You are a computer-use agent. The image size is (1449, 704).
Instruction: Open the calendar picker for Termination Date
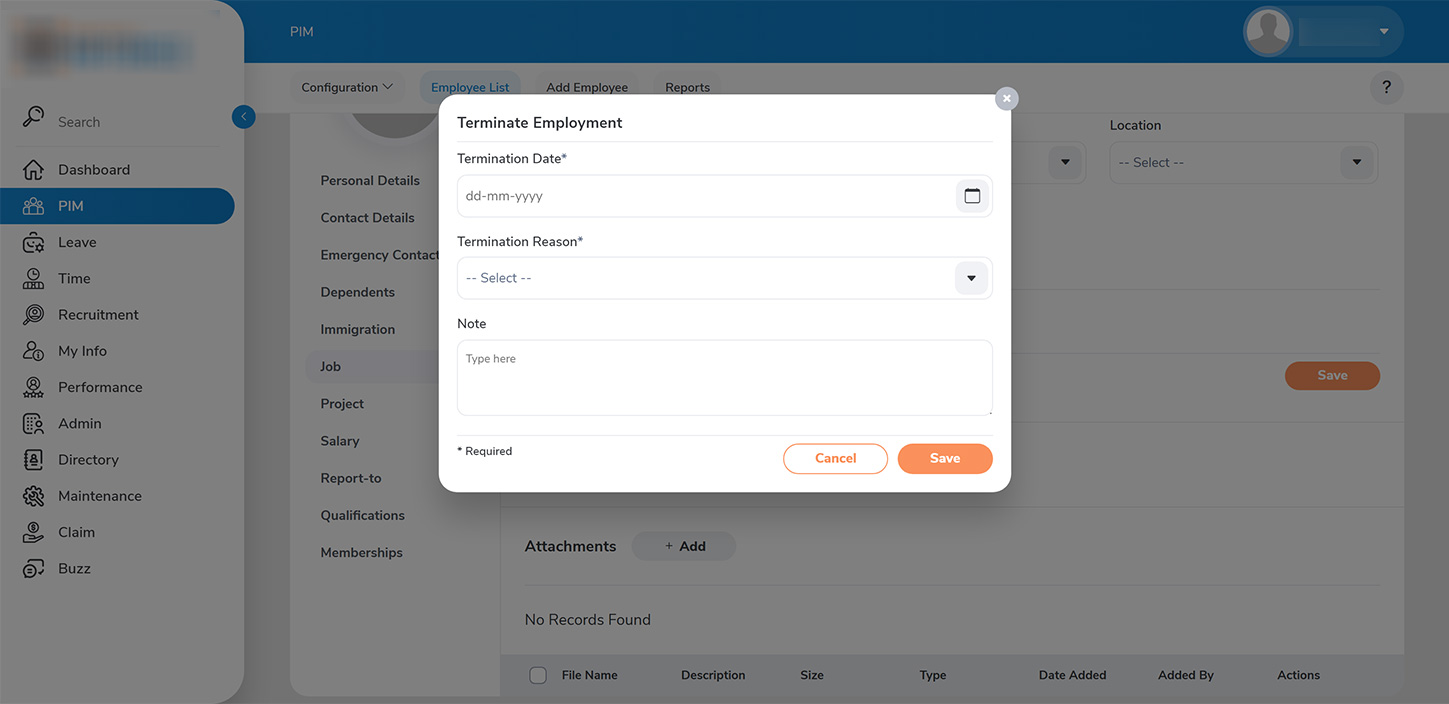pos(972,196)
